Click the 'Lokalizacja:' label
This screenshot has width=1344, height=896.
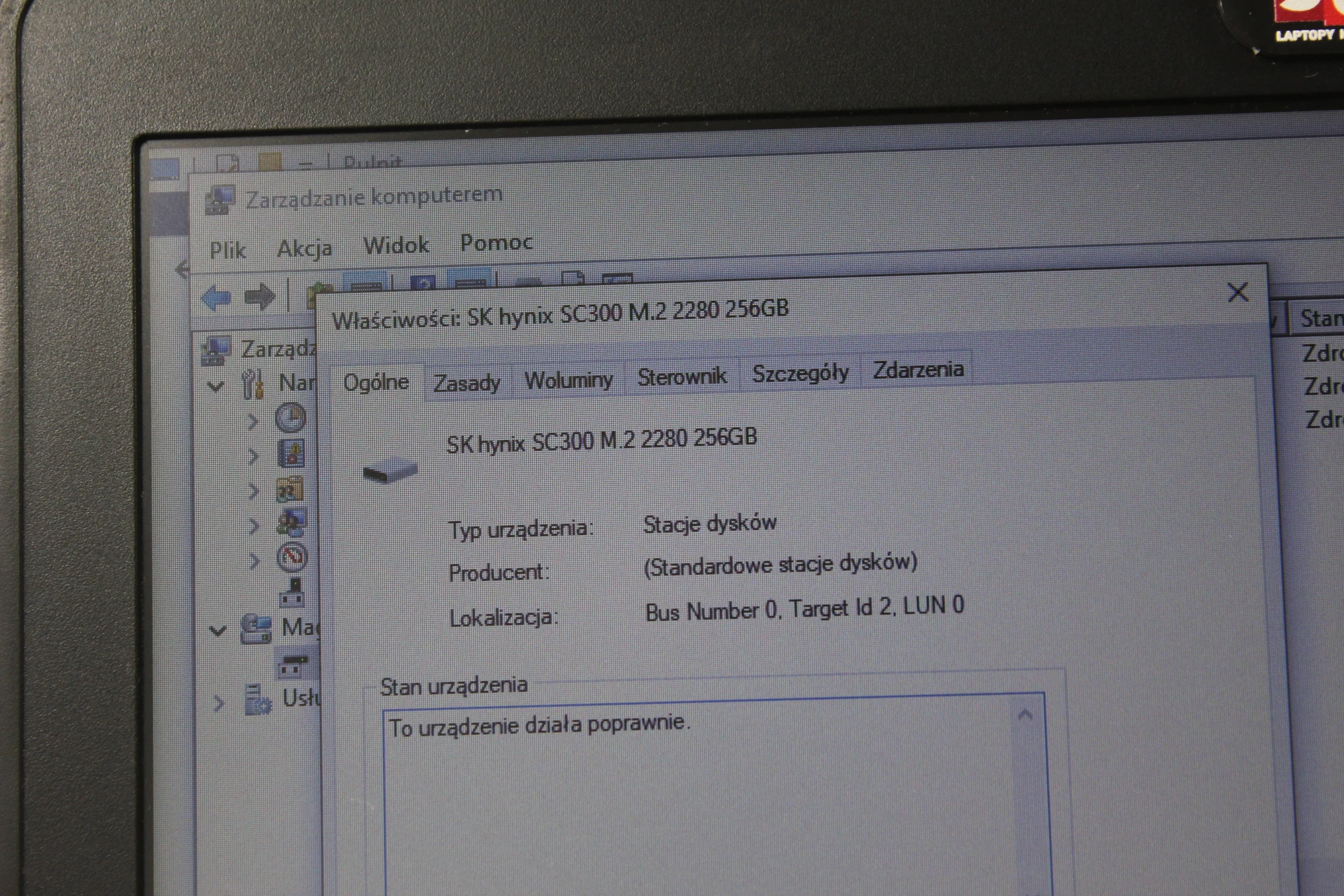503,617
